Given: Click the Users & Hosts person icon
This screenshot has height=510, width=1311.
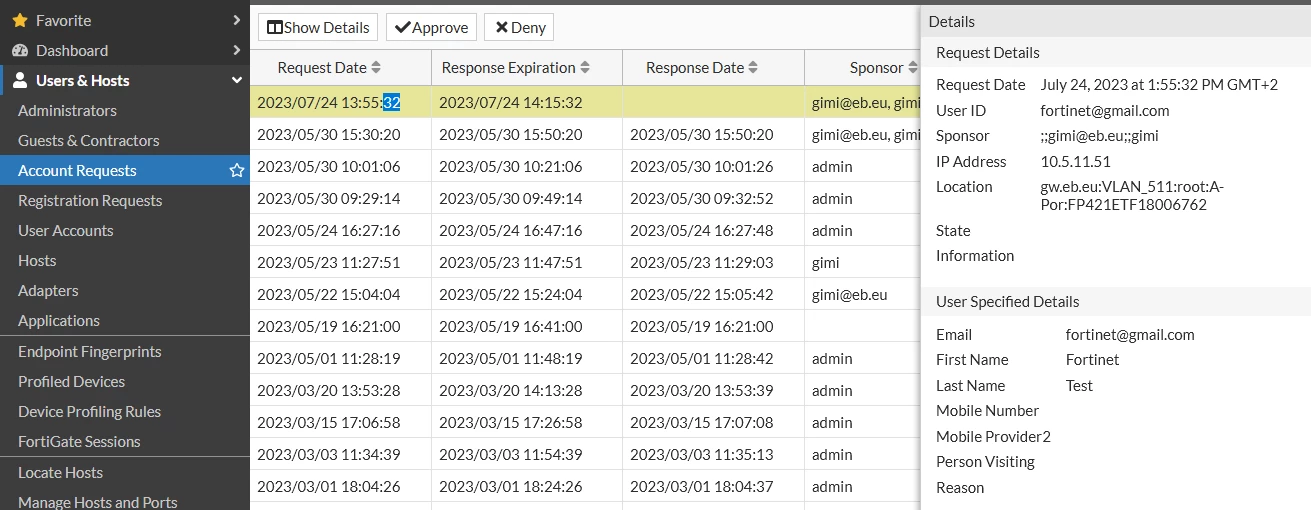Looking at the screenshot, I should click(x=20, y=80).
